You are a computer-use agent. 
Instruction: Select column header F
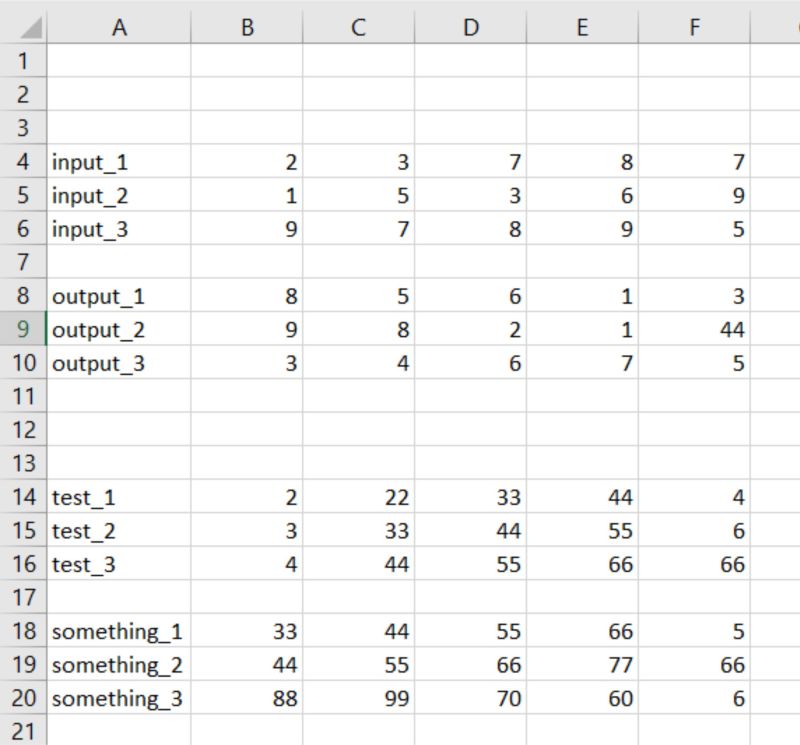(x=695, y=27)
